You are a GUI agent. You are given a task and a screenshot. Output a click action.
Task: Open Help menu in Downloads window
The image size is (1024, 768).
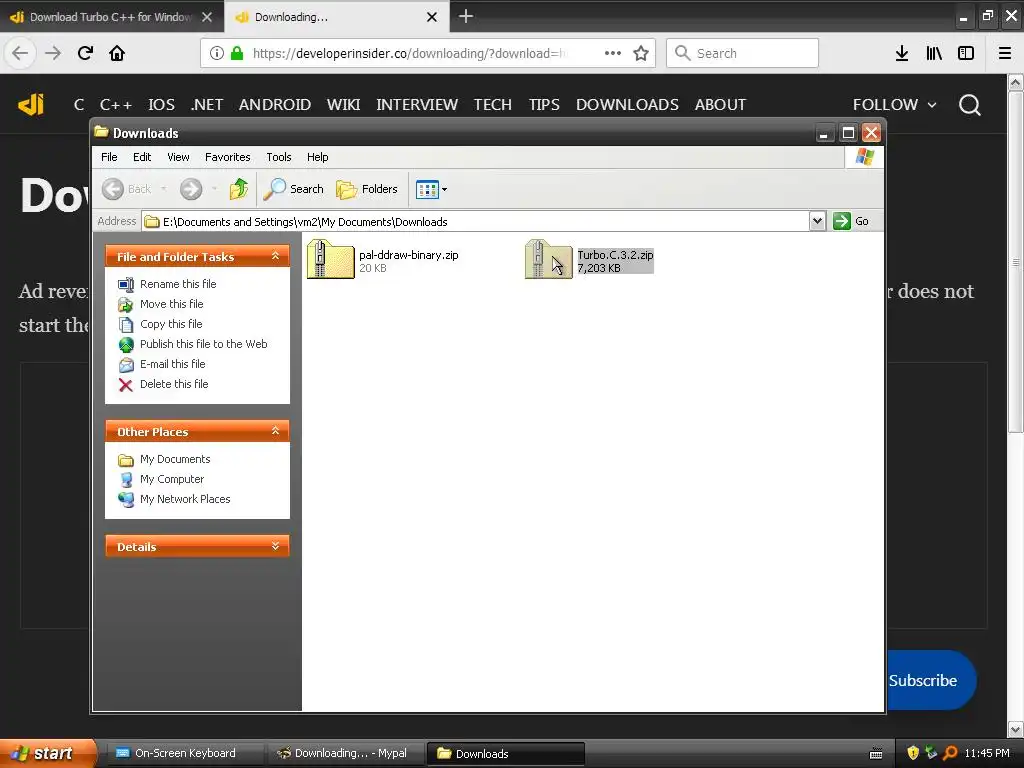click(317, 157)
